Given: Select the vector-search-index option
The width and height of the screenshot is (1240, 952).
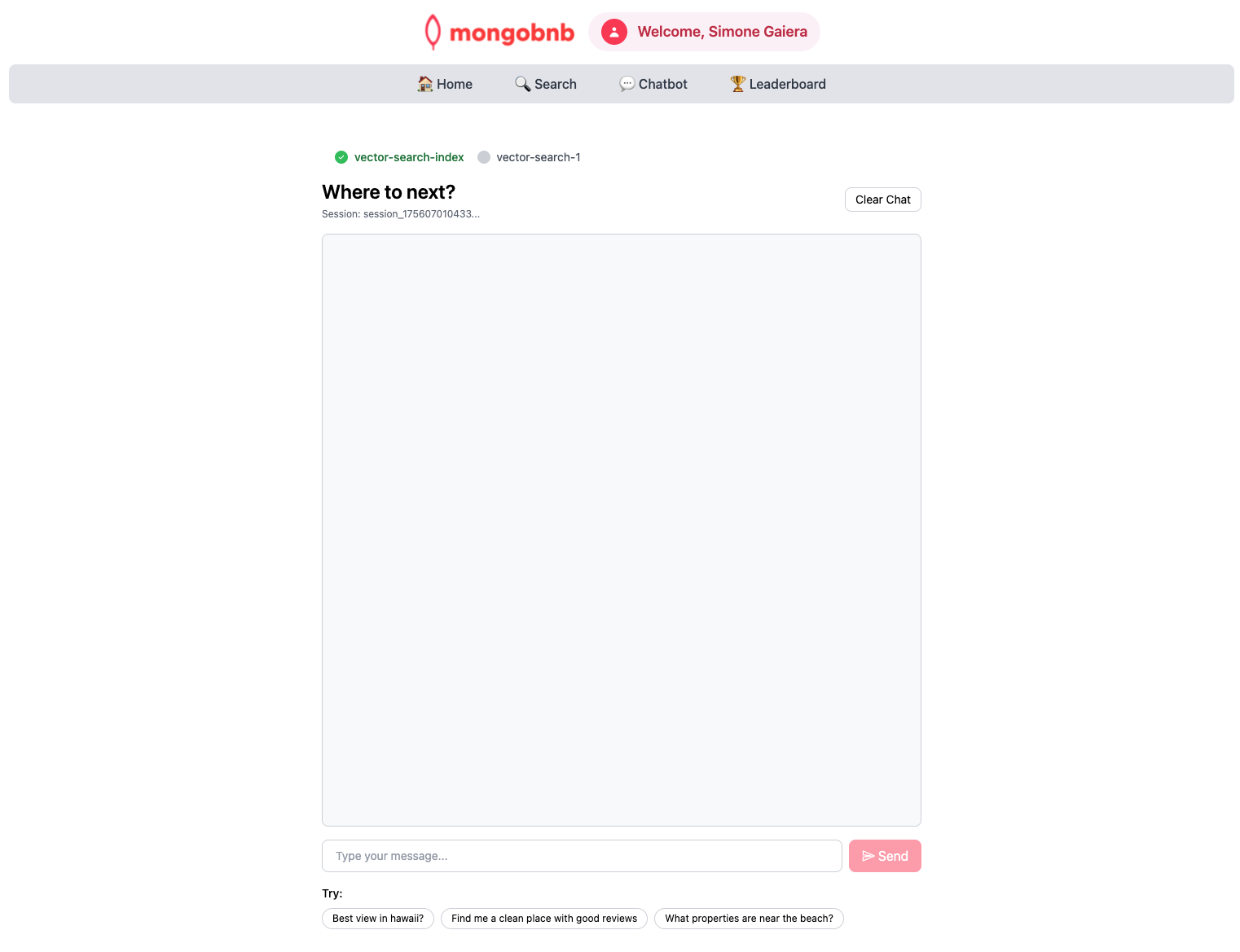Looking at the screenshot, I should (409, 157).
